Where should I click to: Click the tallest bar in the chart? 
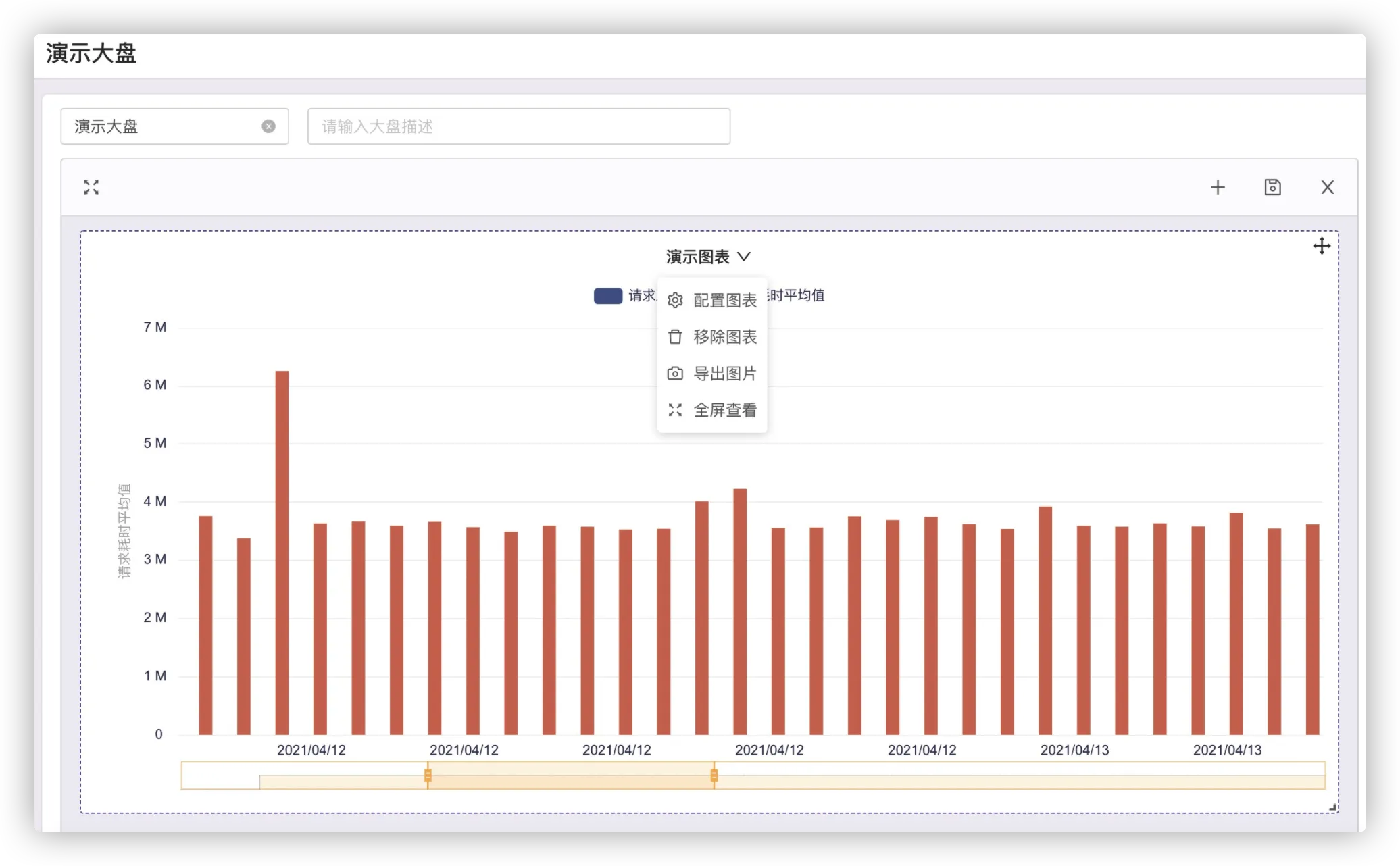coord(282,551)
